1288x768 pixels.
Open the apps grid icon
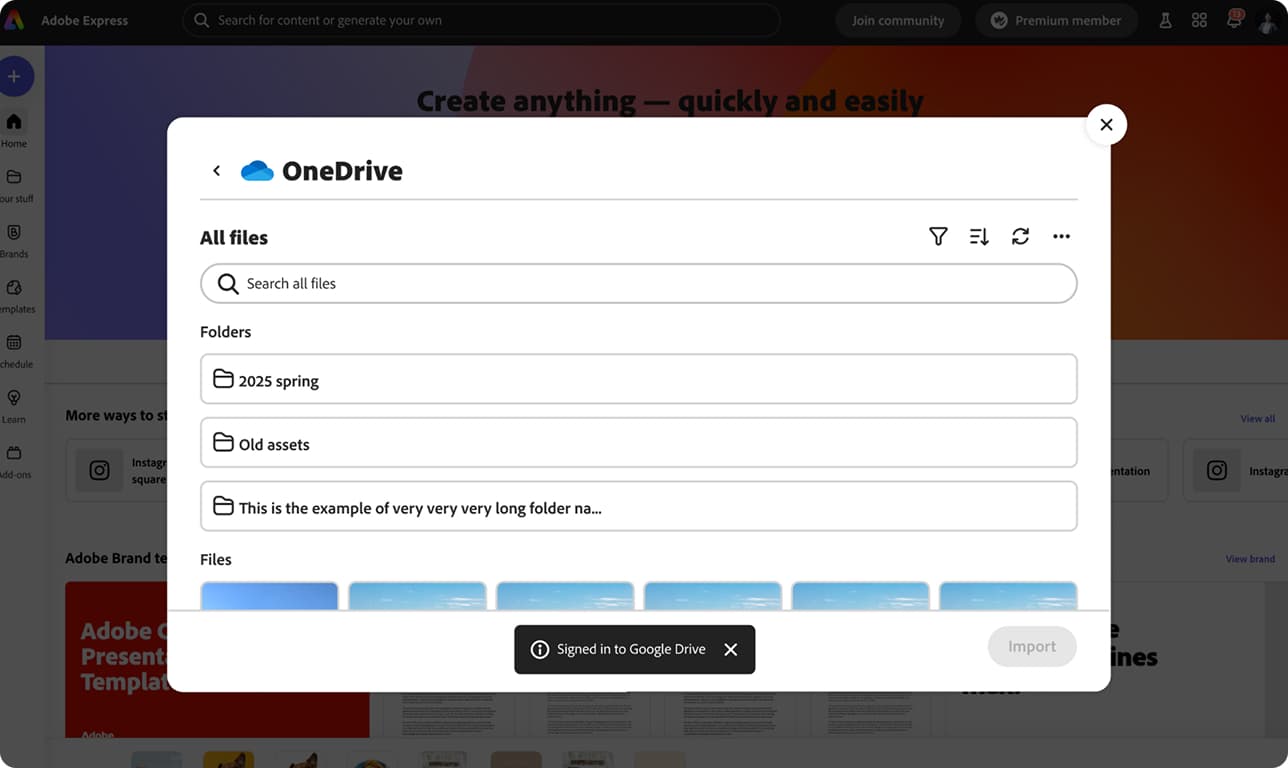(1199, 20)
